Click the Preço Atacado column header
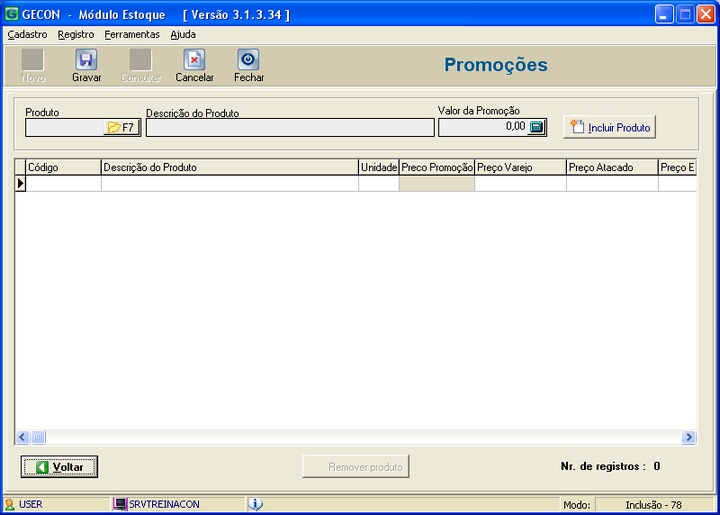The width and height of the screenshot is (720, 515). pos(612,167)
